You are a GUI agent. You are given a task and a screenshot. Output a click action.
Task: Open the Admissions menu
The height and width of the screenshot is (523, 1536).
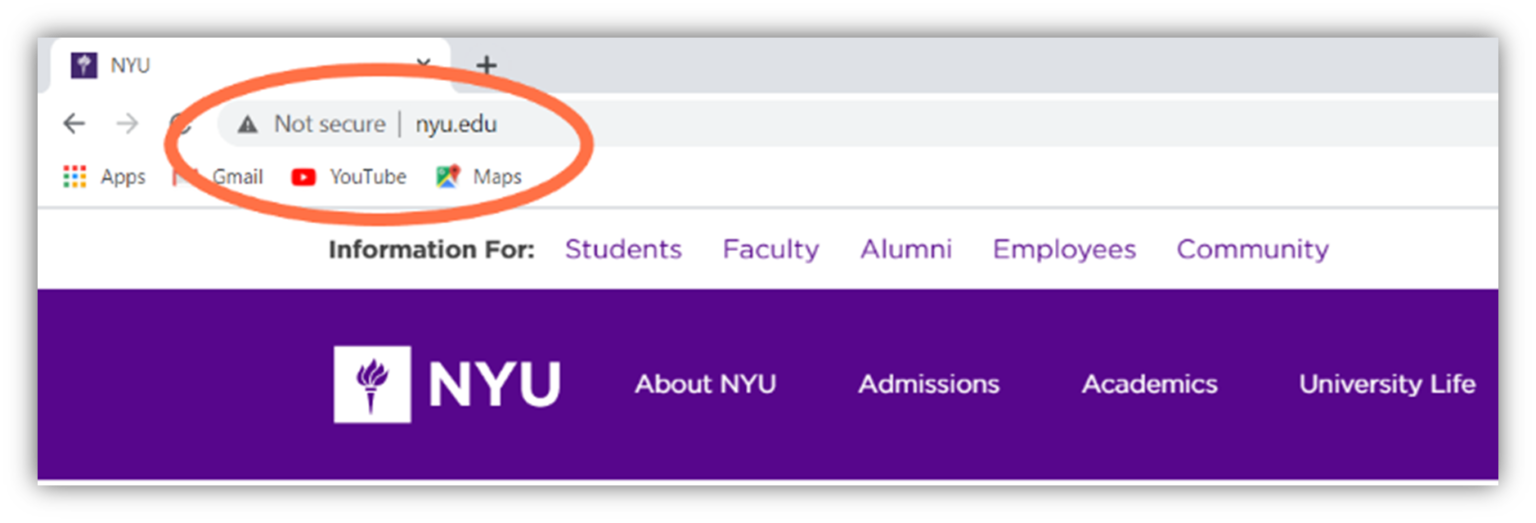pyautogui.click(x=929, y=384)
